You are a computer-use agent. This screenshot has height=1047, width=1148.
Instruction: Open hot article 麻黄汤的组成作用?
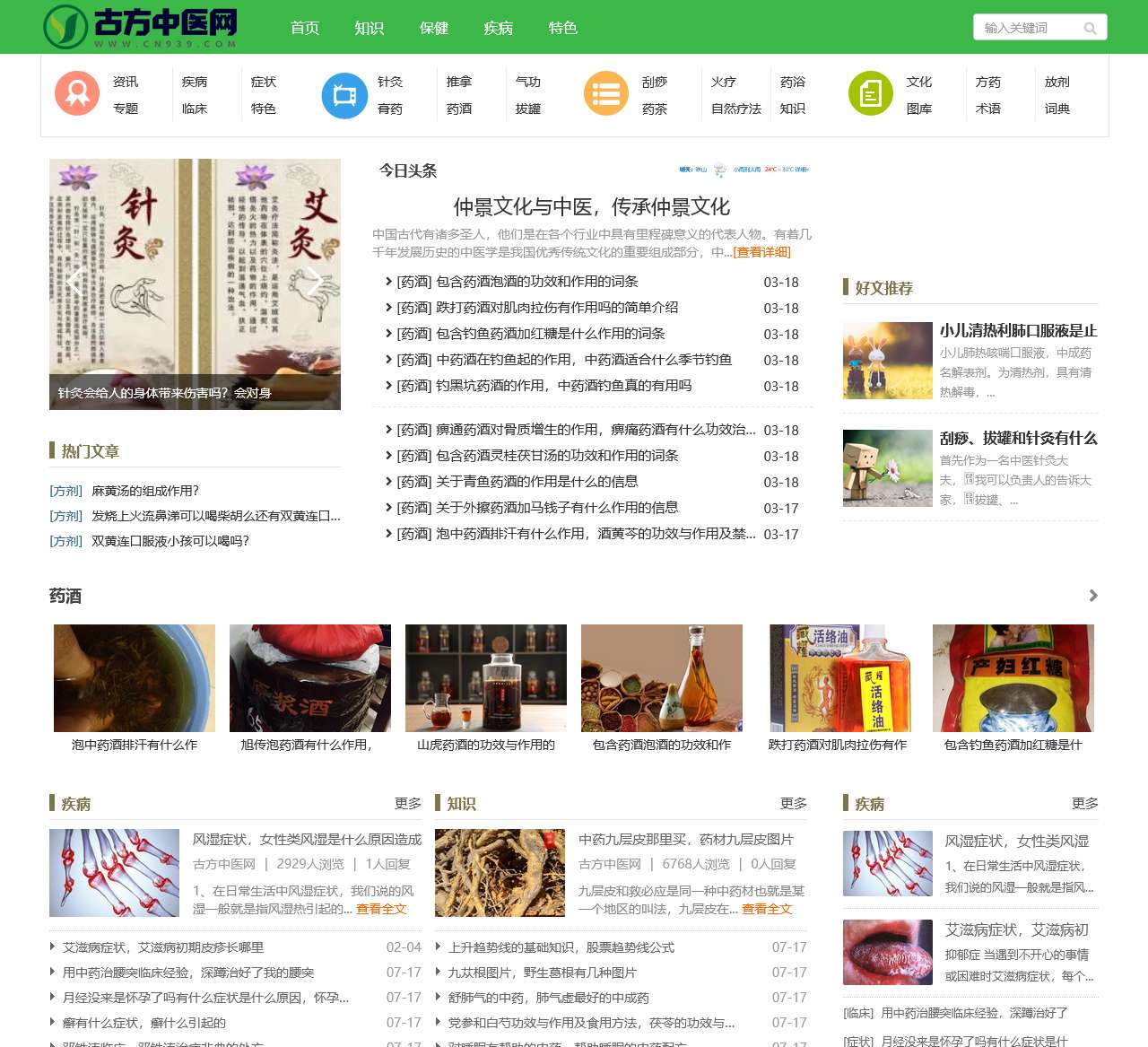coord(145,491)
